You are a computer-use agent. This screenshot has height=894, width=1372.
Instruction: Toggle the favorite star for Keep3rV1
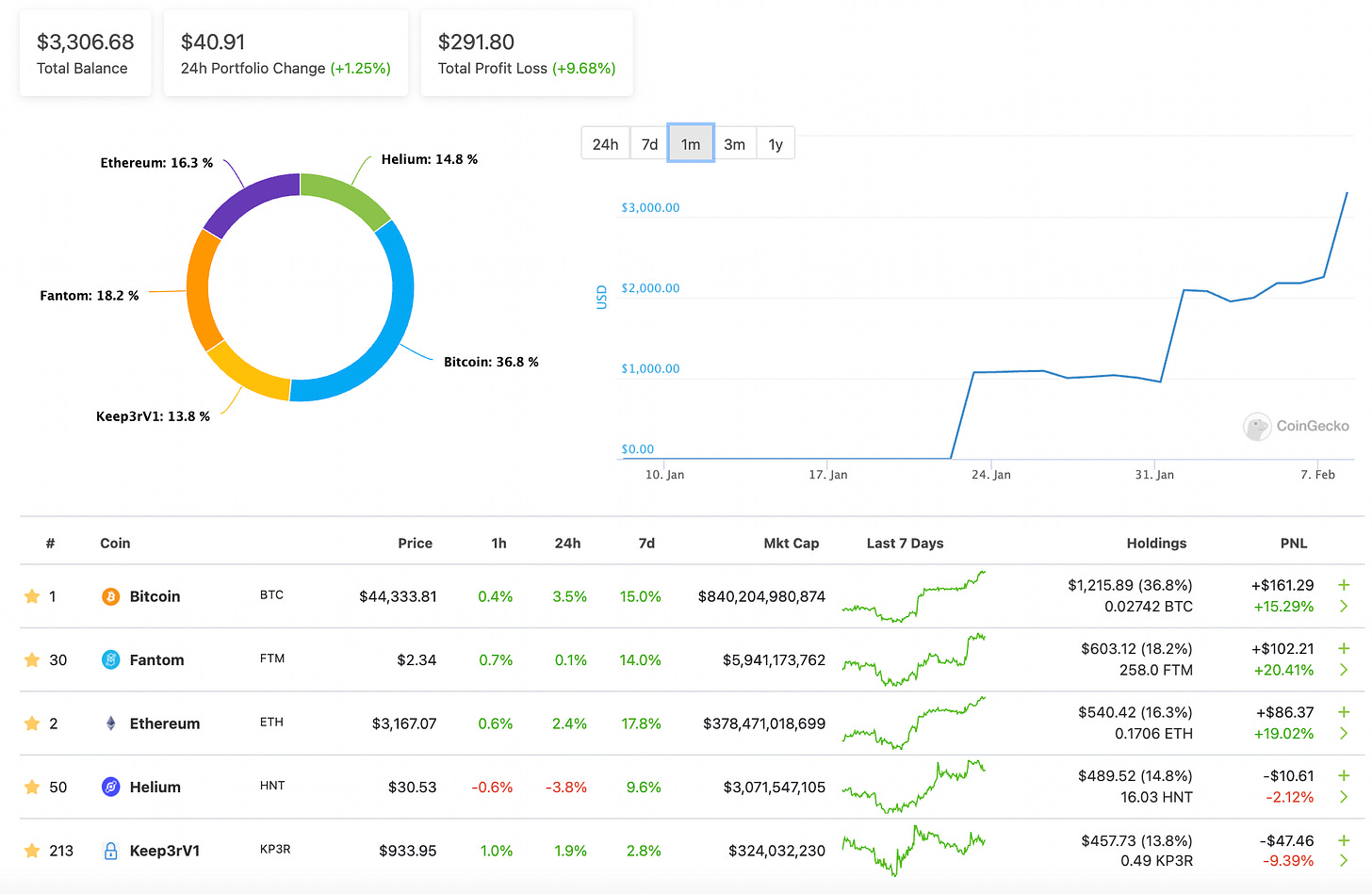coord(32,851)
